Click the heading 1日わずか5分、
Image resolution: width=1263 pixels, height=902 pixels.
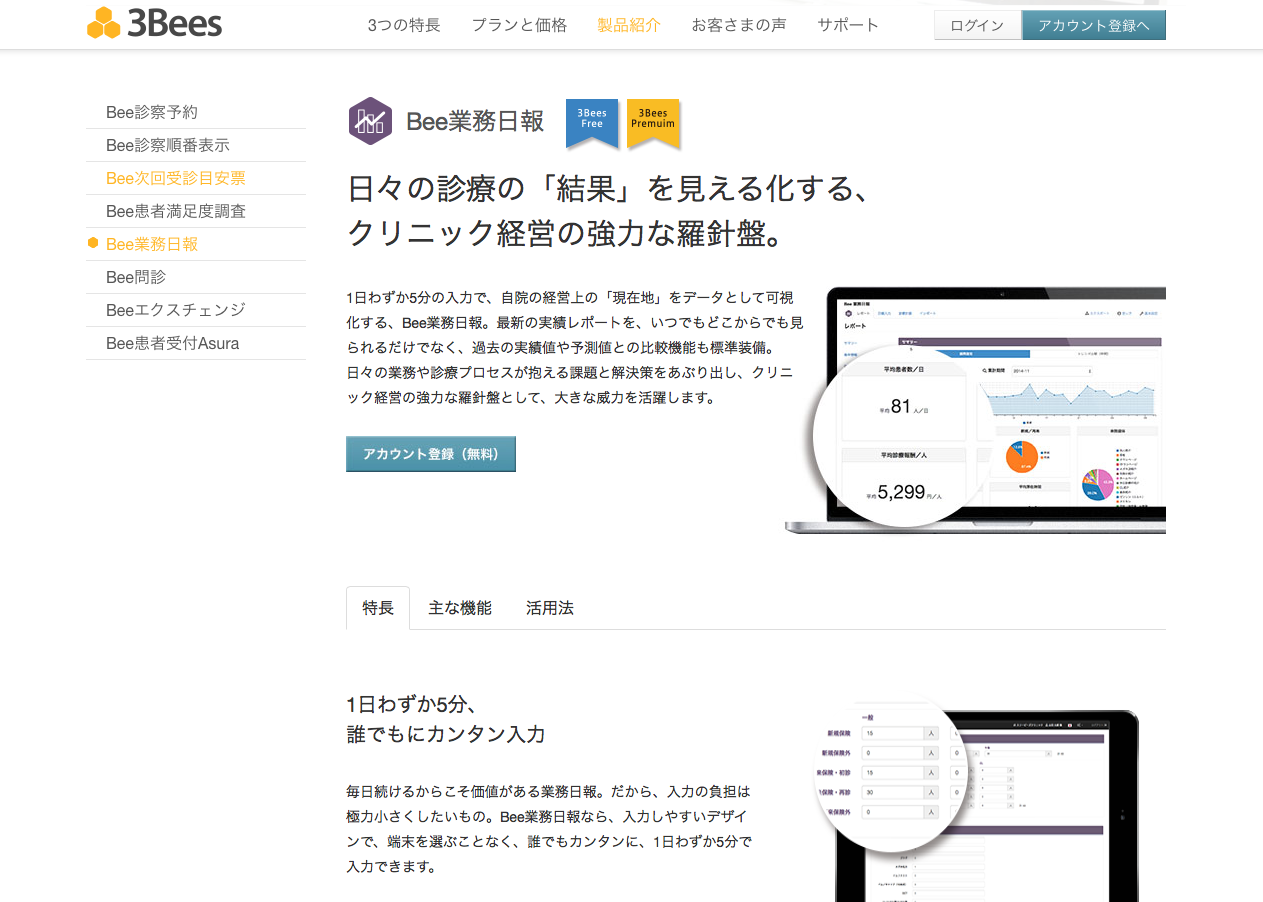pyautogui.click(x=411, y=703)
